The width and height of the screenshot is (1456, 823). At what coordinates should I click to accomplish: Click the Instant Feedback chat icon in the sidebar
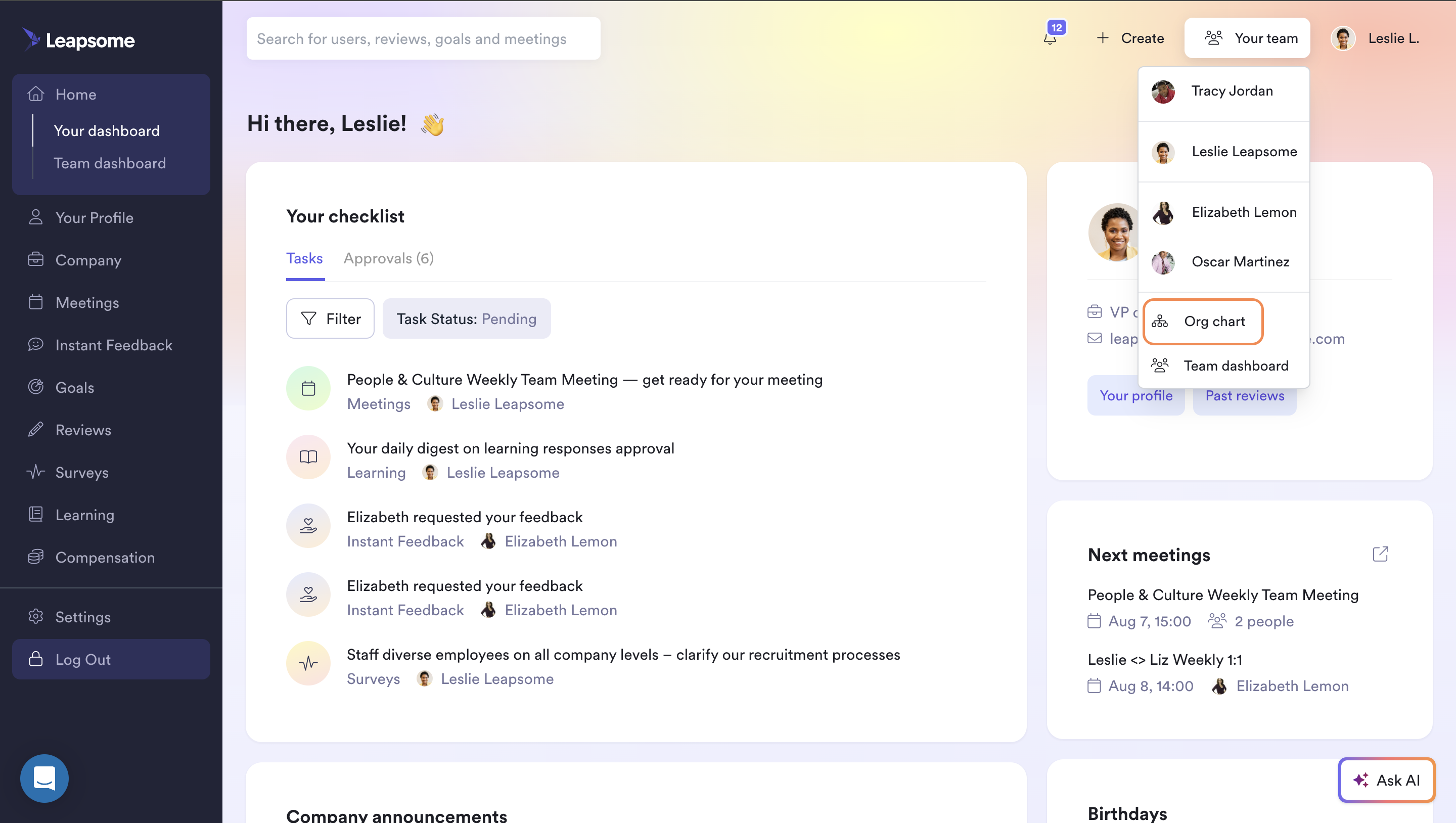pyautogui.click(x=35, y=344)
